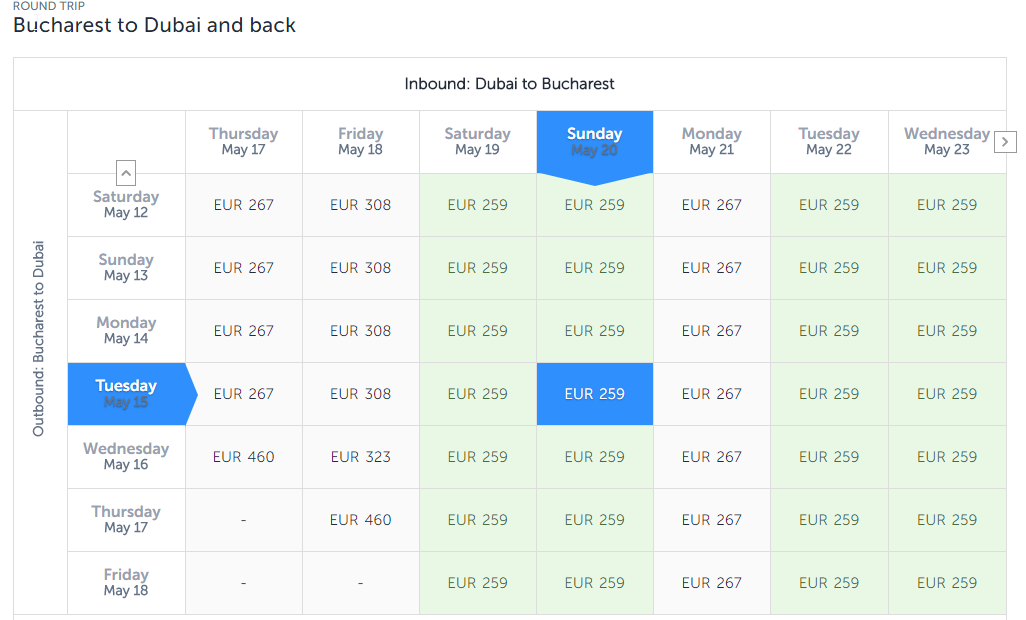Select the Saturday May 12 outbound row header
1026x620 pixels.
[126, 205]
